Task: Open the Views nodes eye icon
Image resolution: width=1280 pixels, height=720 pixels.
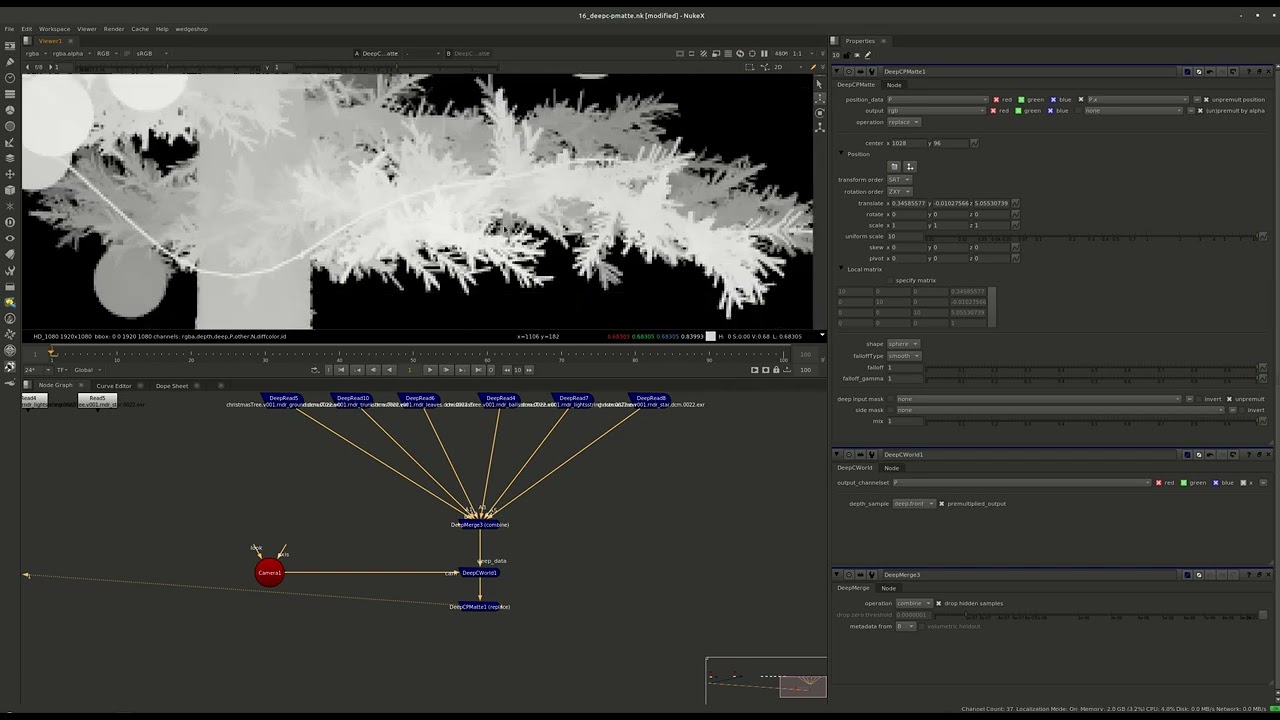Action: [10, 238]
